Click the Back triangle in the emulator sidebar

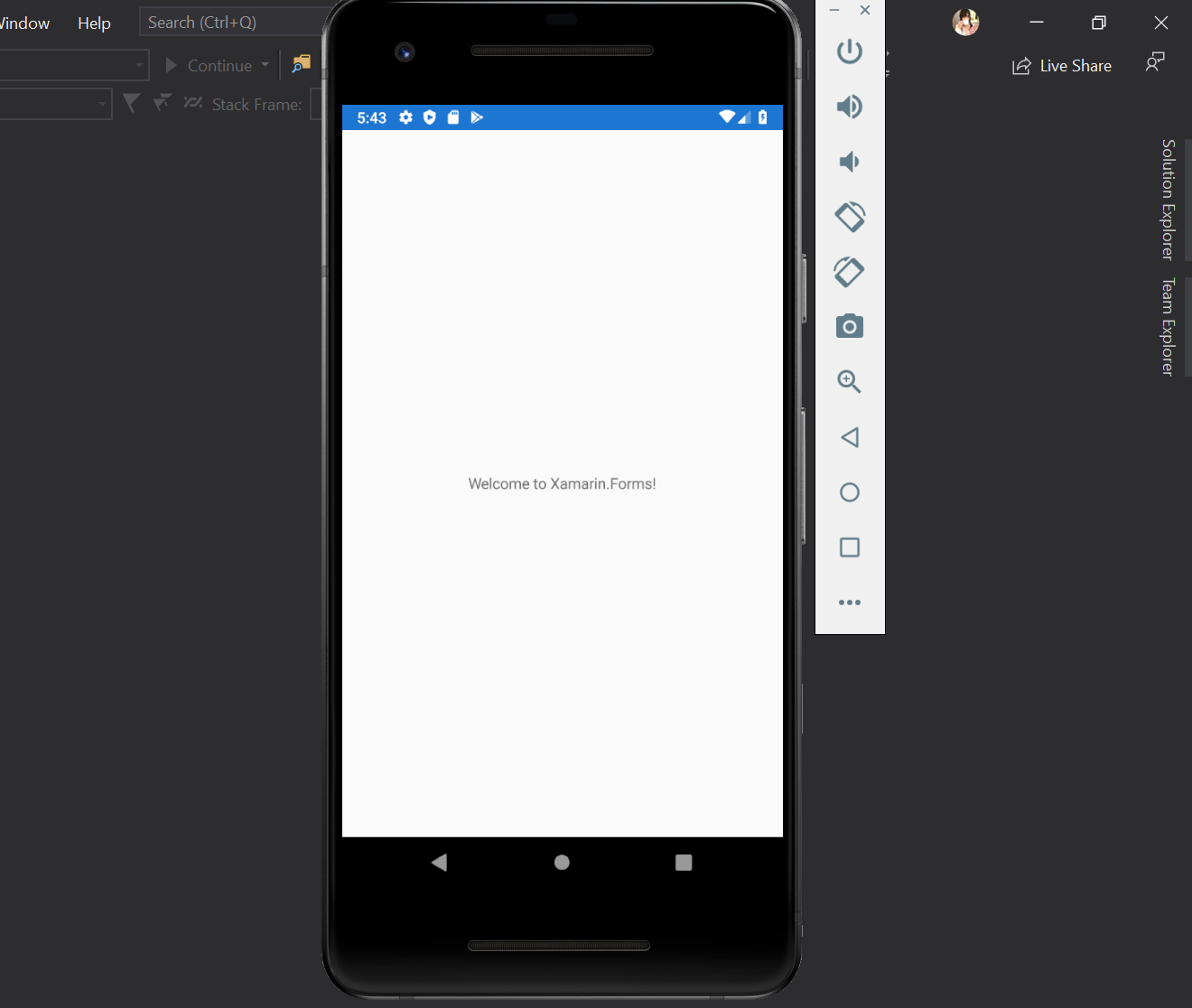click(850, 437)
